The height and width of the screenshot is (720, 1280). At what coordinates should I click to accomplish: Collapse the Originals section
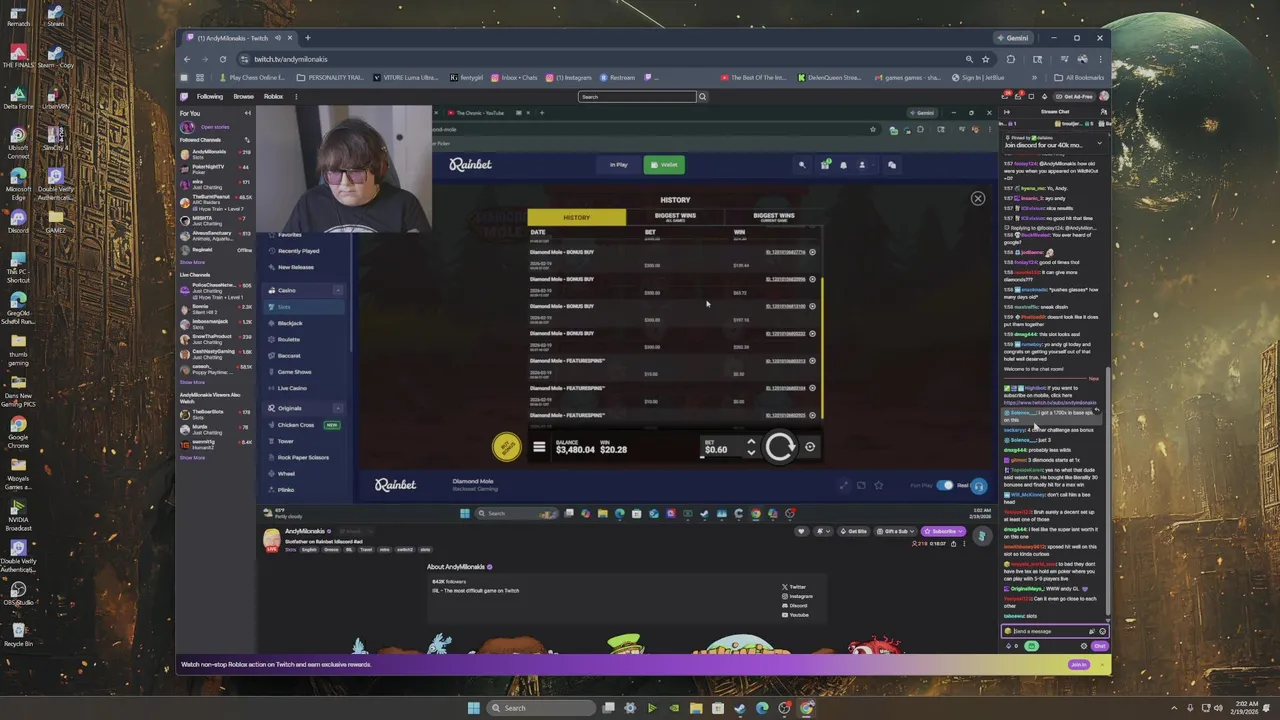click(x=338, y=408)
